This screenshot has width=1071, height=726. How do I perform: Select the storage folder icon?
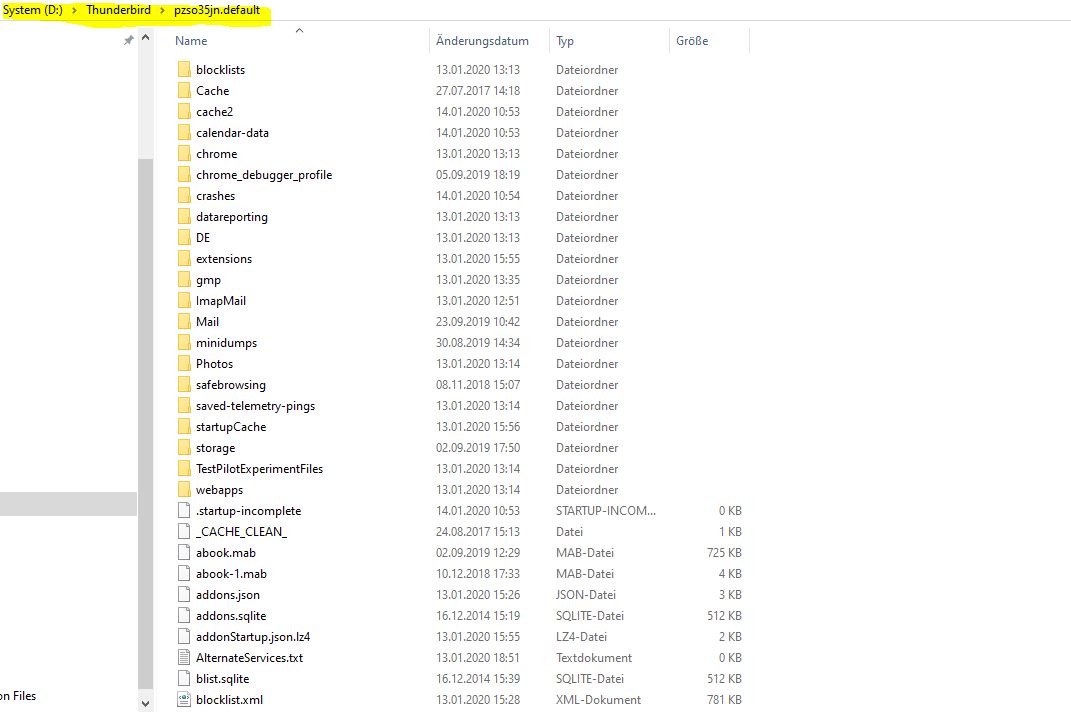pyautogui.click(x=184, y=447)
